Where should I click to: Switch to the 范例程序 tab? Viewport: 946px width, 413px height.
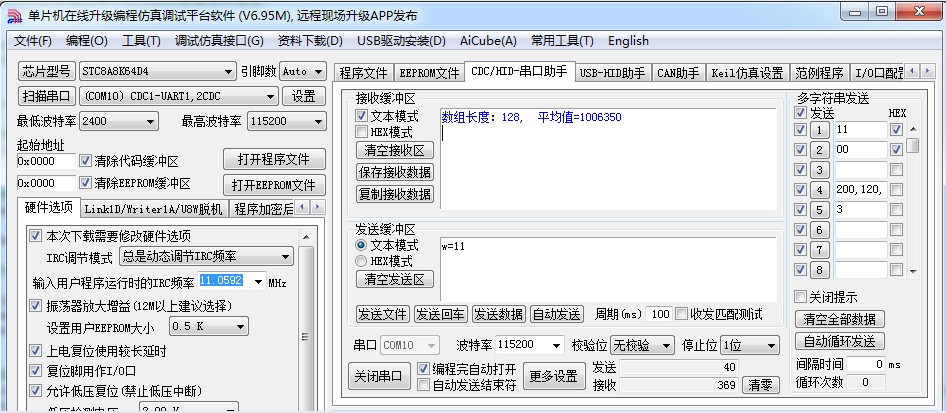(x=819, y=74)
